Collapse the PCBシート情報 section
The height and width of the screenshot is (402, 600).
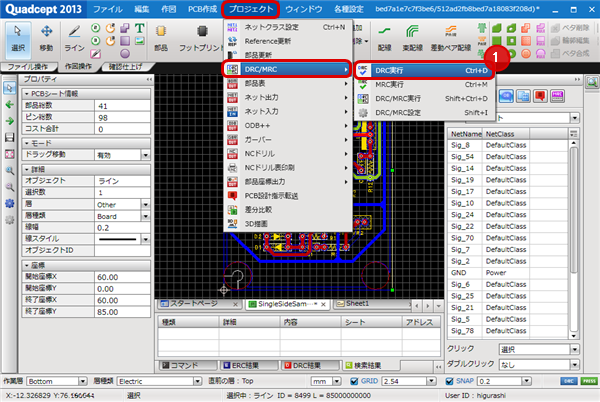(27, 94)
